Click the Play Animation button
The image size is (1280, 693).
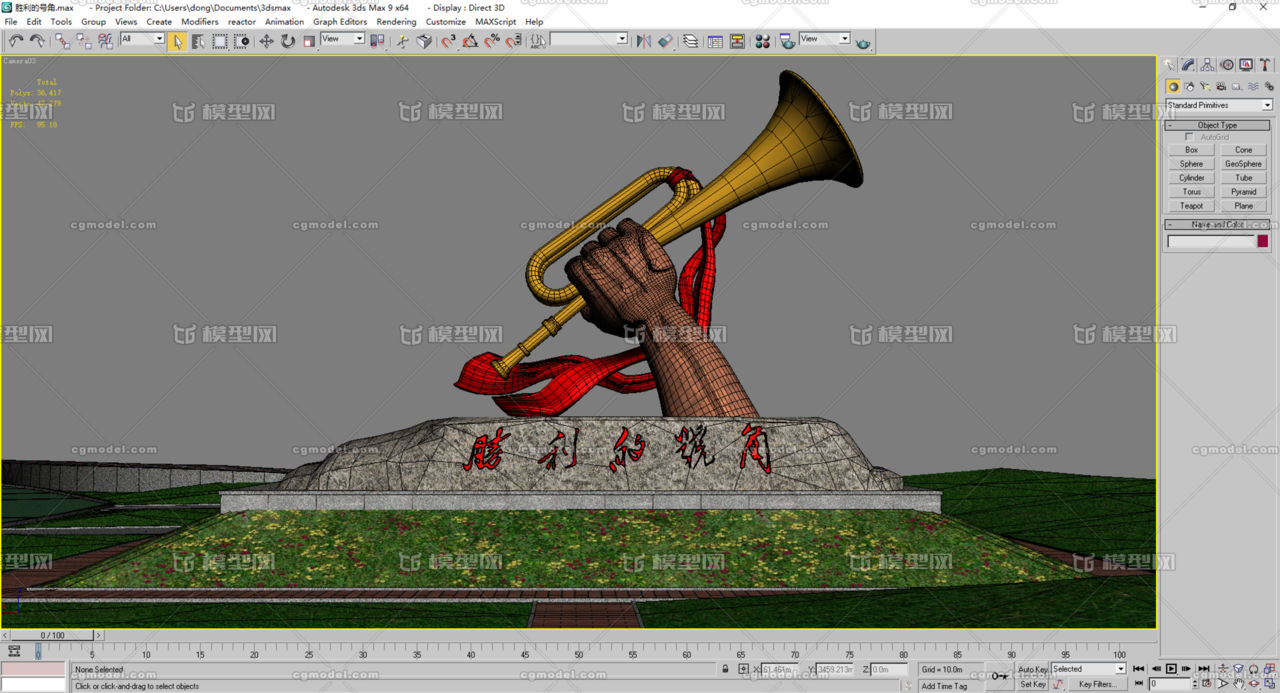click(1171, 669)
